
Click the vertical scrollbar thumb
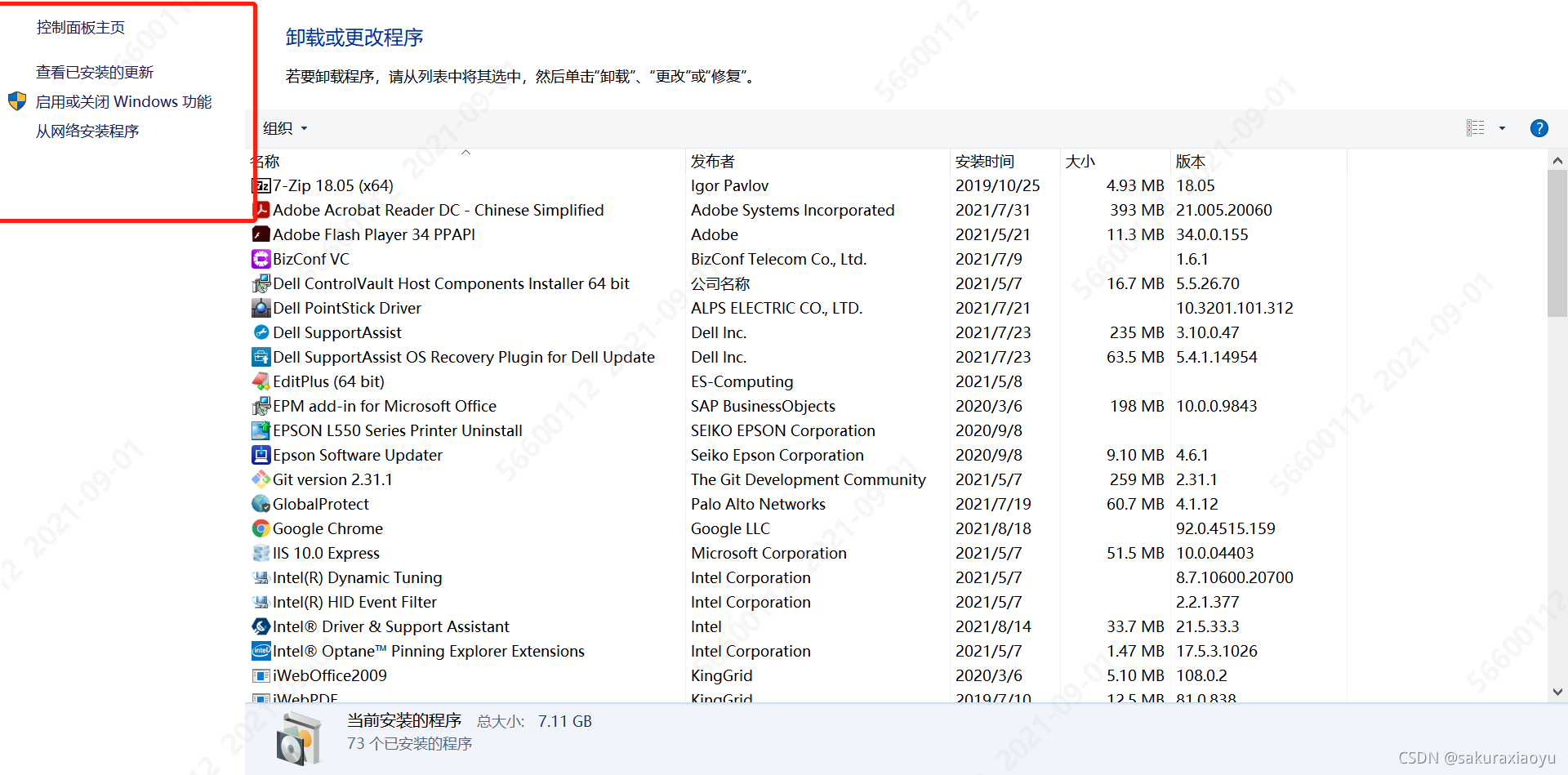1557,243
